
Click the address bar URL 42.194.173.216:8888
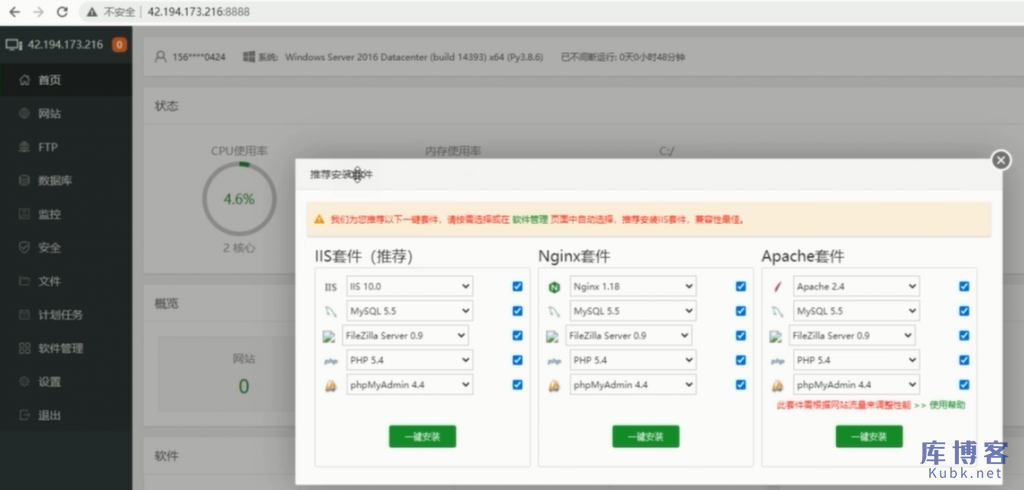point(199,12)
